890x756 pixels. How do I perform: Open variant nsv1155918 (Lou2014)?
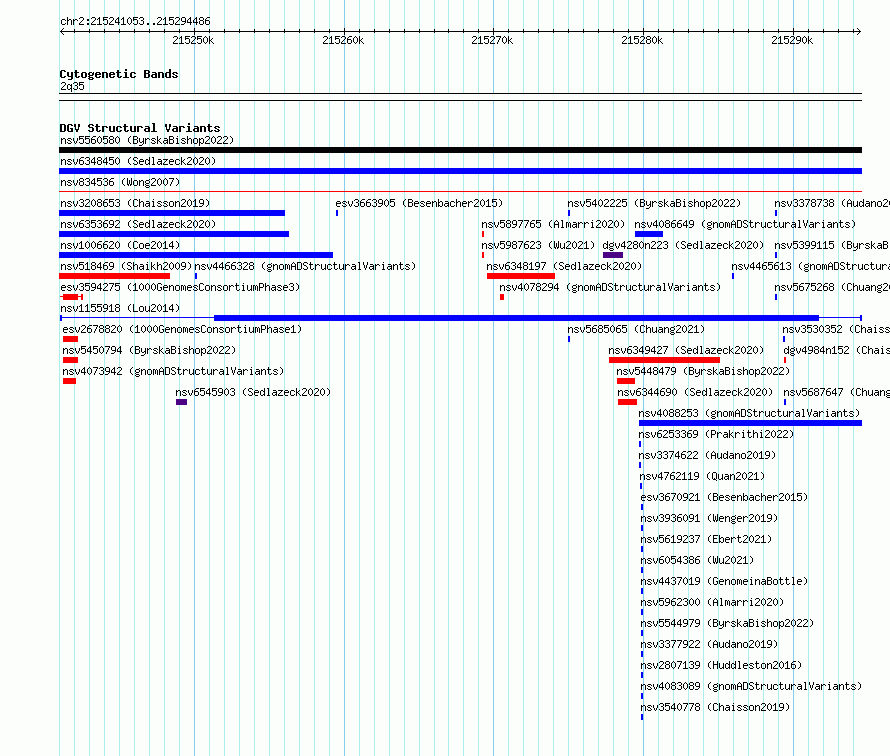point(120,308)
